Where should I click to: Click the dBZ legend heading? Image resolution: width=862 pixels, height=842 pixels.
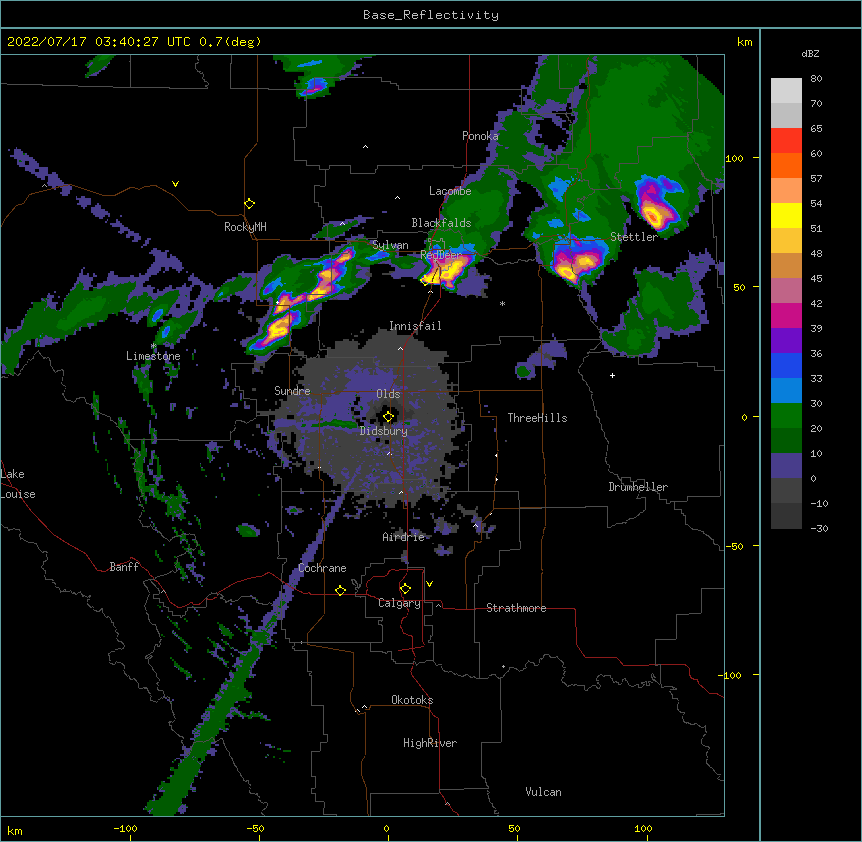[810, 53]
